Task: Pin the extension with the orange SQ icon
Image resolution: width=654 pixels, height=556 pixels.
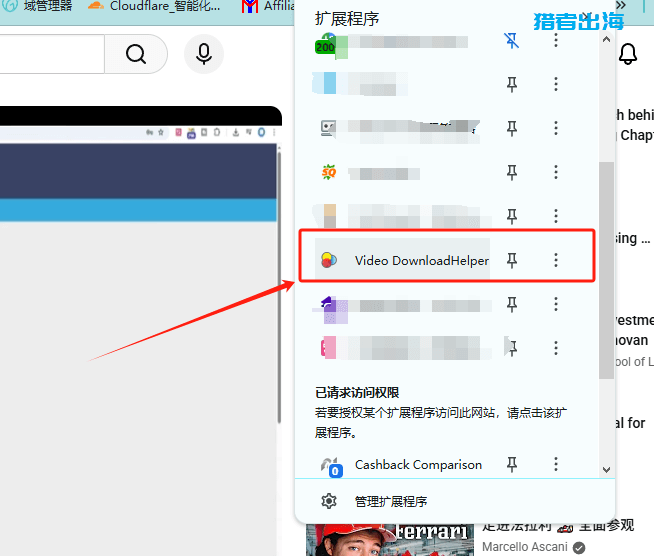Action: tap(512, 172)
